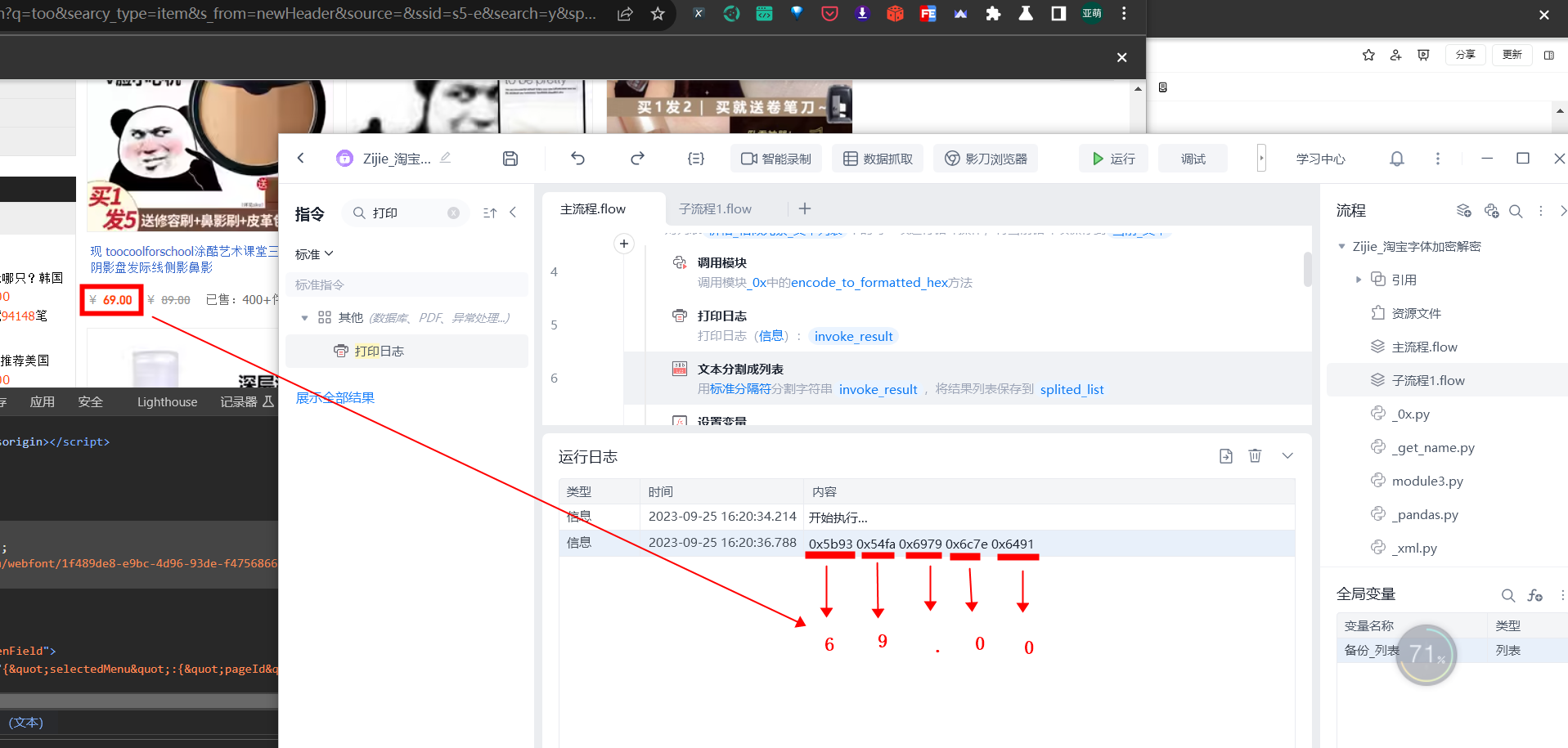Screen dimensions: 1568x748
Task: Collapse the 指令 panel with left chevron
Action: [x=513, y=213]
